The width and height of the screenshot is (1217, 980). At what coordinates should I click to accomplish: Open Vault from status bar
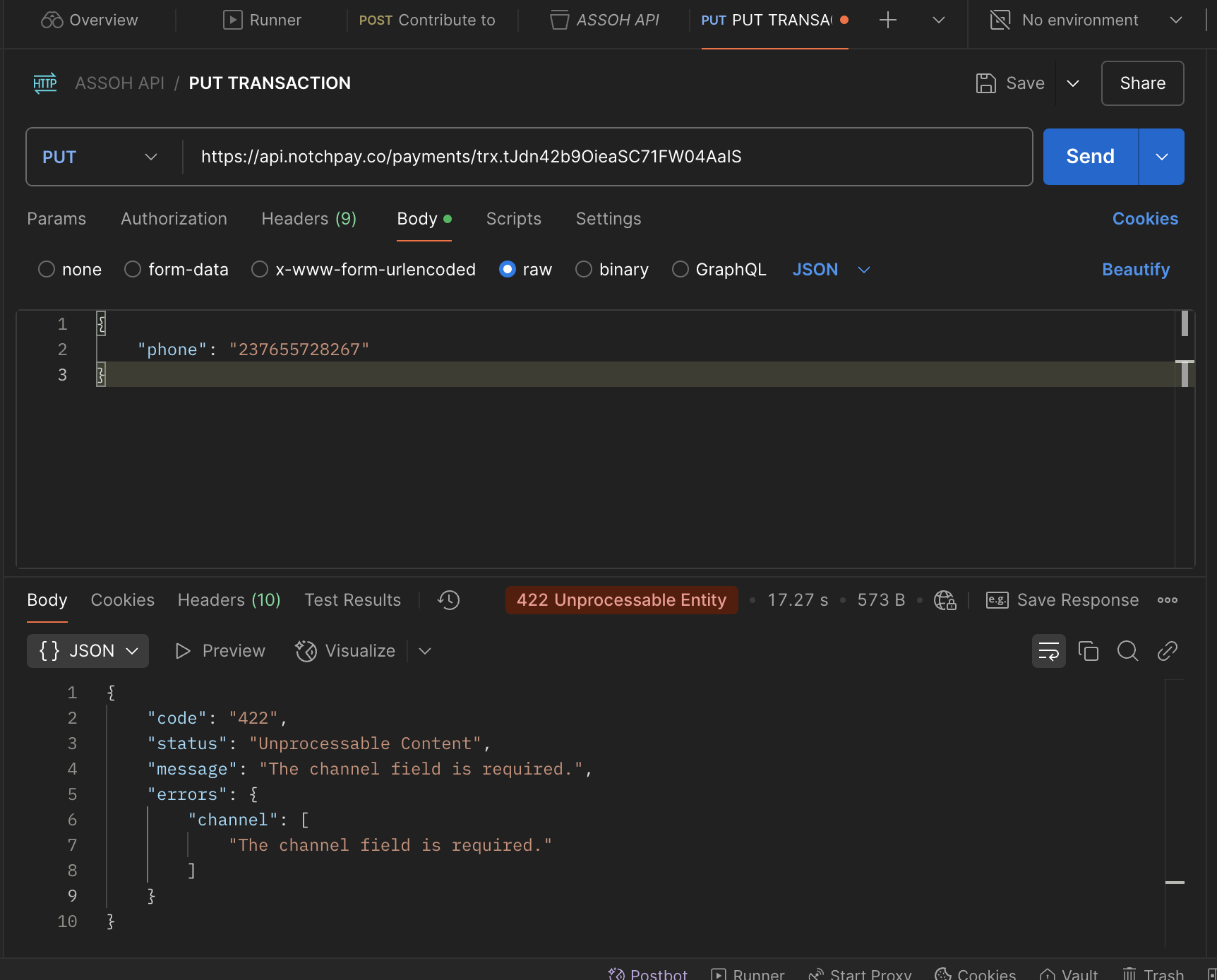1069,974
